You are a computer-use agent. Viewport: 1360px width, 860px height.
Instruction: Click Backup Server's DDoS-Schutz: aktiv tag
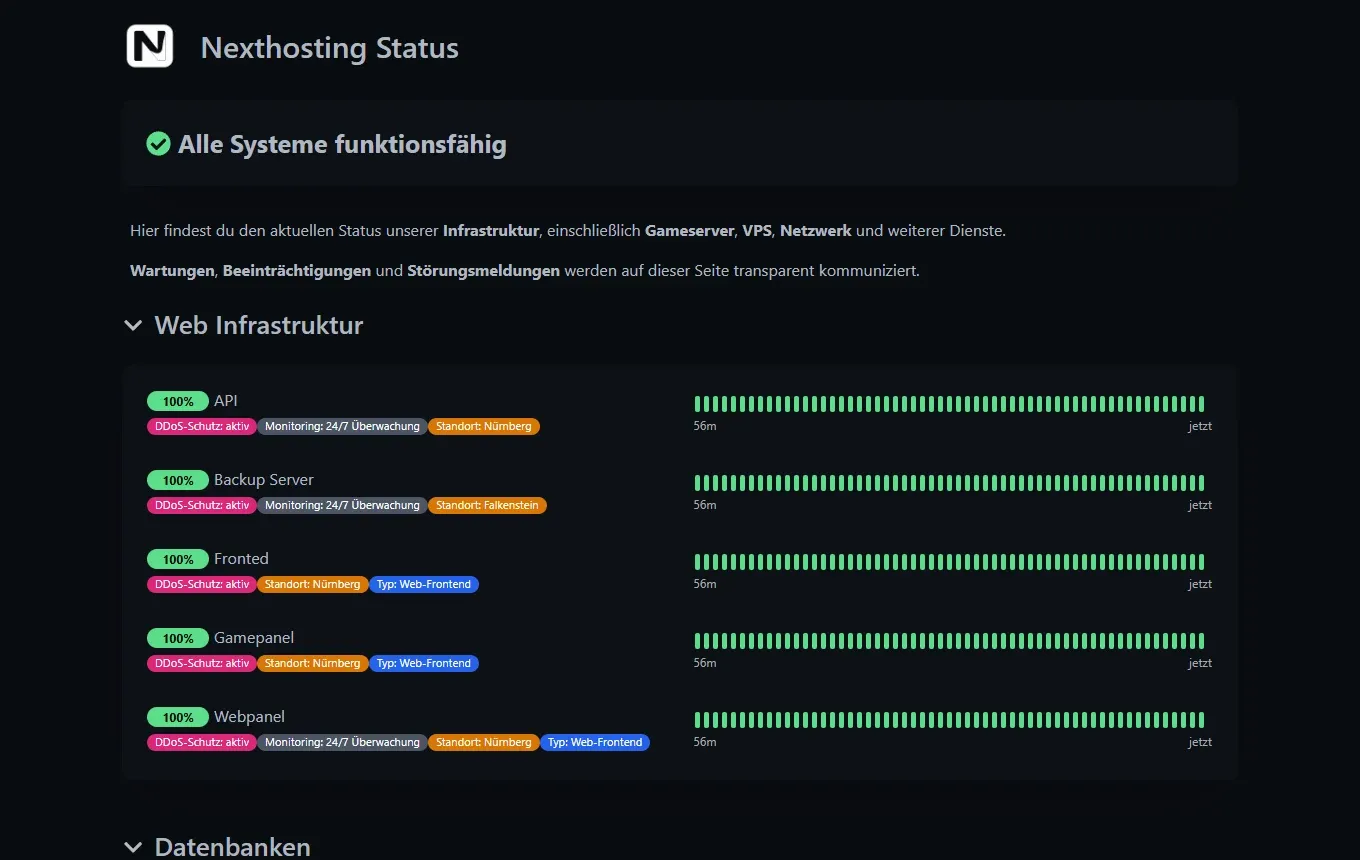coord(202,505)
